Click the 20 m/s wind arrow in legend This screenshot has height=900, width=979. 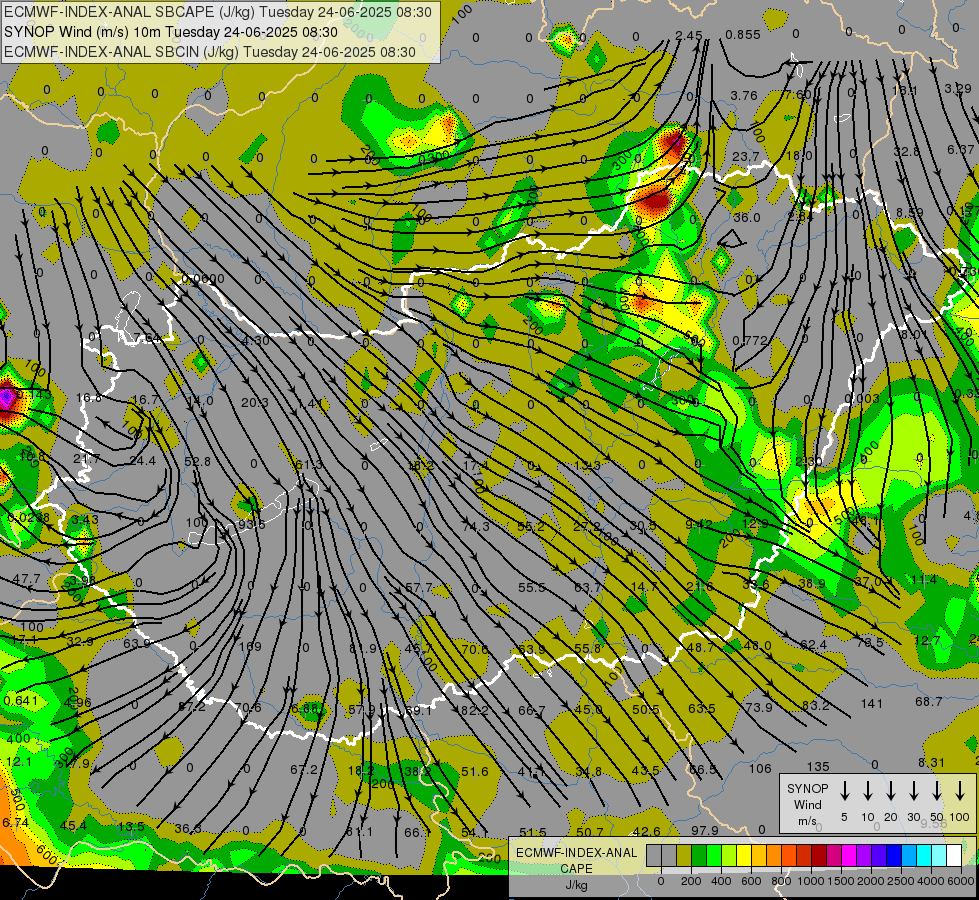click(891, 791)
